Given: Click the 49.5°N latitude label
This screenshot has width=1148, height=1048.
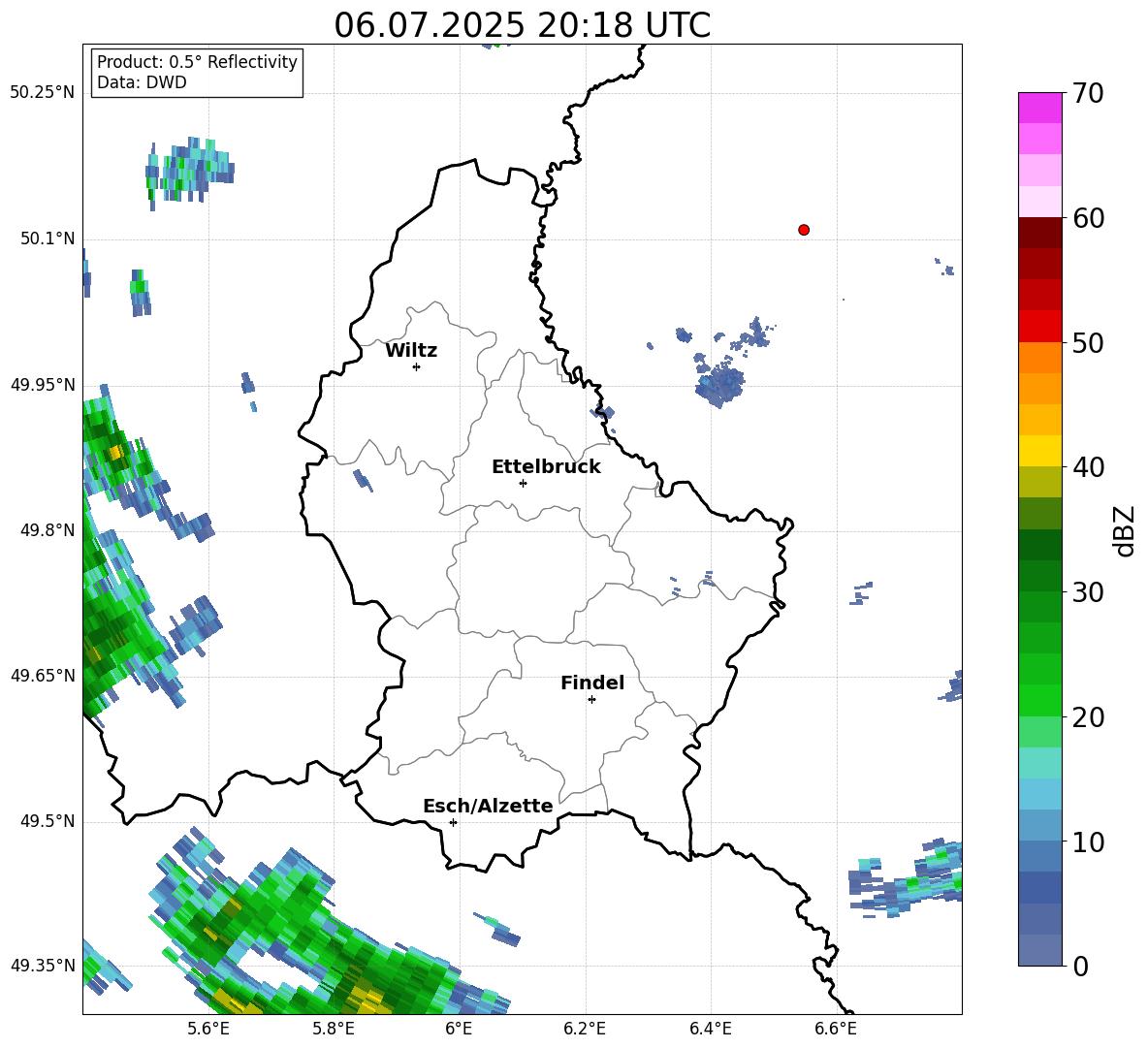Looking at the screenshot, I should pos(47,821).
